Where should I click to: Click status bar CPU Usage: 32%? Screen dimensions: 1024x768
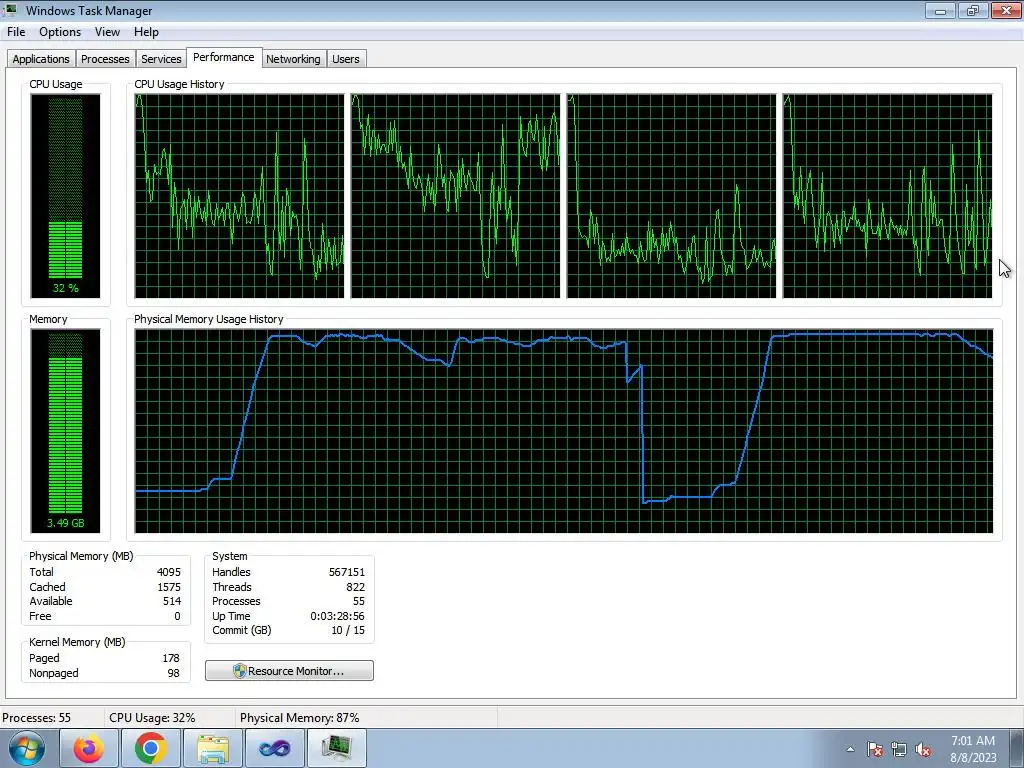[x=152, y=718]
